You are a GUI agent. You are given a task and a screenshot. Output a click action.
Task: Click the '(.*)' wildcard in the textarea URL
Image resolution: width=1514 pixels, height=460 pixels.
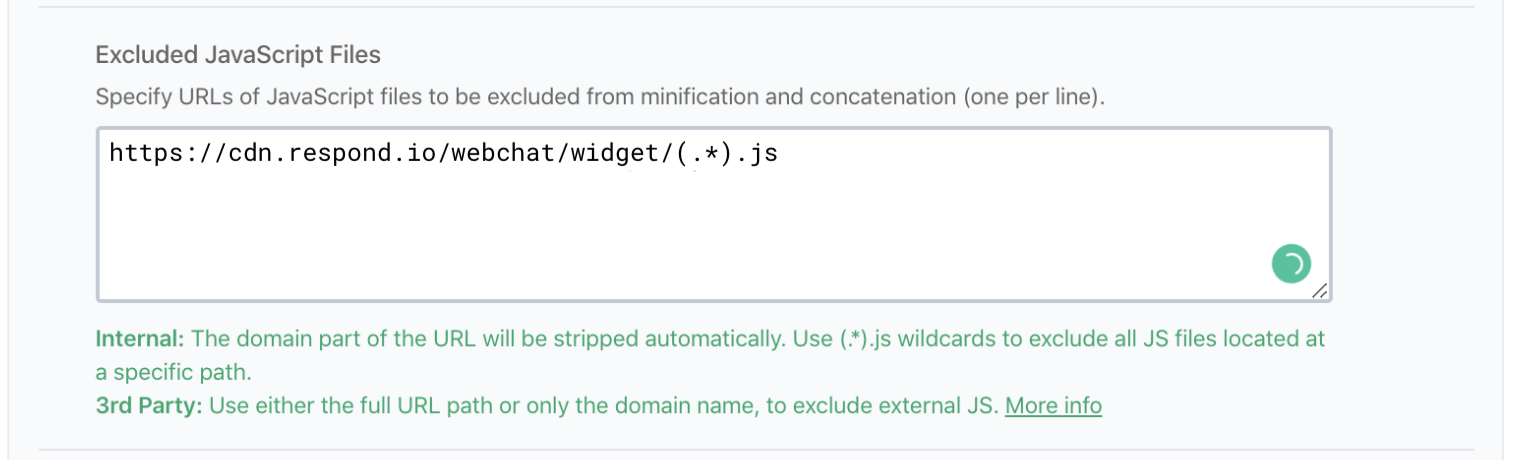pos(697,154)
